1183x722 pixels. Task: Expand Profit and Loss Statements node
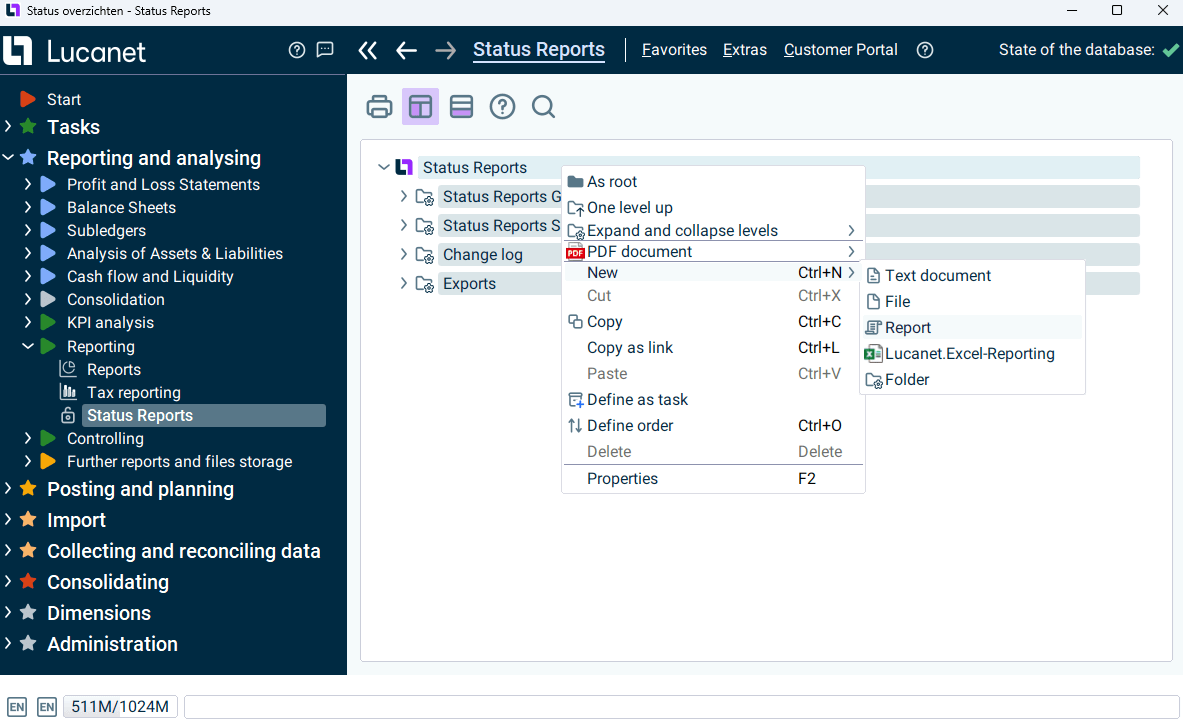pyautogui.click(x=28, y=184)
